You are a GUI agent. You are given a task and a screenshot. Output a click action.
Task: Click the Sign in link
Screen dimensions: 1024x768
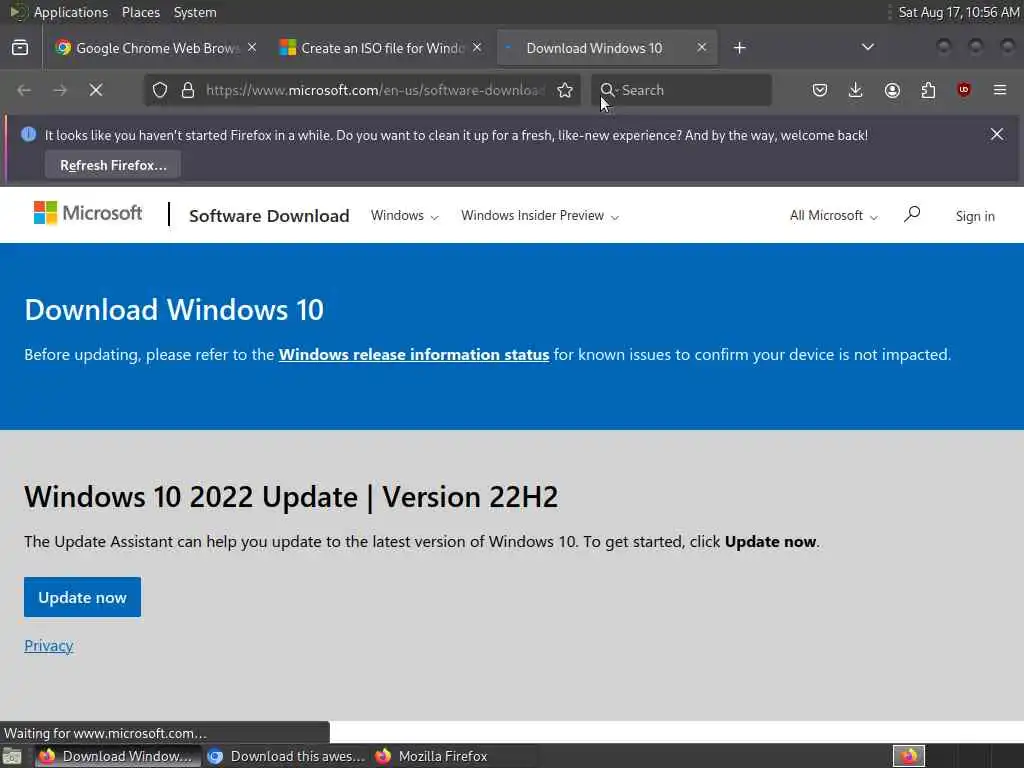pos(975,216)
